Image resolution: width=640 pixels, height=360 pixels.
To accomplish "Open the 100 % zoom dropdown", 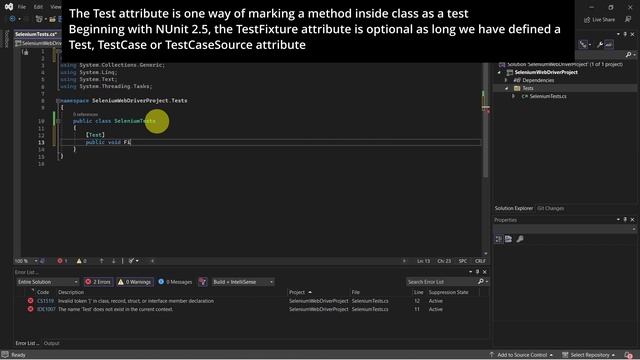I will tap(36, 261).
